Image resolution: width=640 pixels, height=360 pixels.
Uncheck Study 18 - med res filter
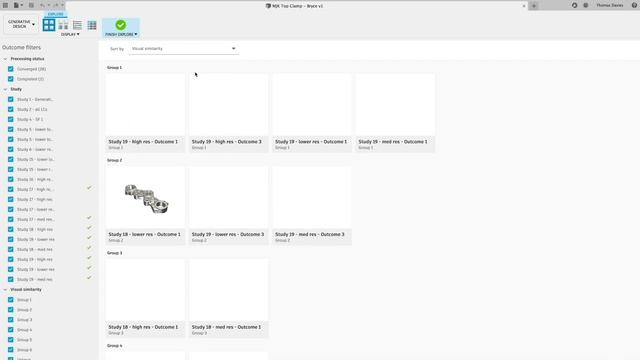(x=11, y=249)
